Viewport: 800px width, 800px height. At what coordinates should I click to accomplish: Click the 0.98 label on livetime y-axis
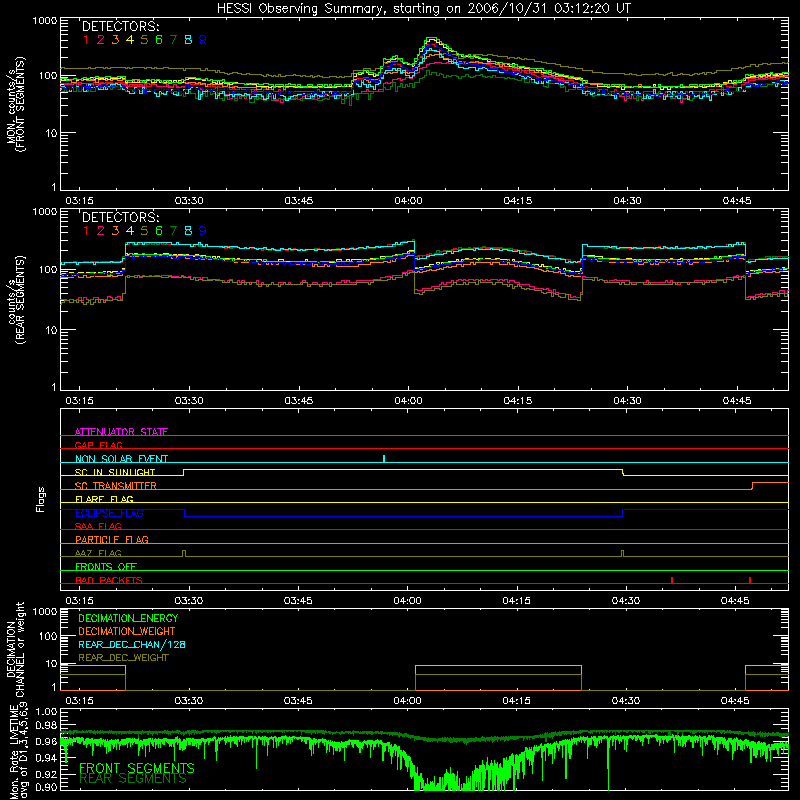pos(46,725)
